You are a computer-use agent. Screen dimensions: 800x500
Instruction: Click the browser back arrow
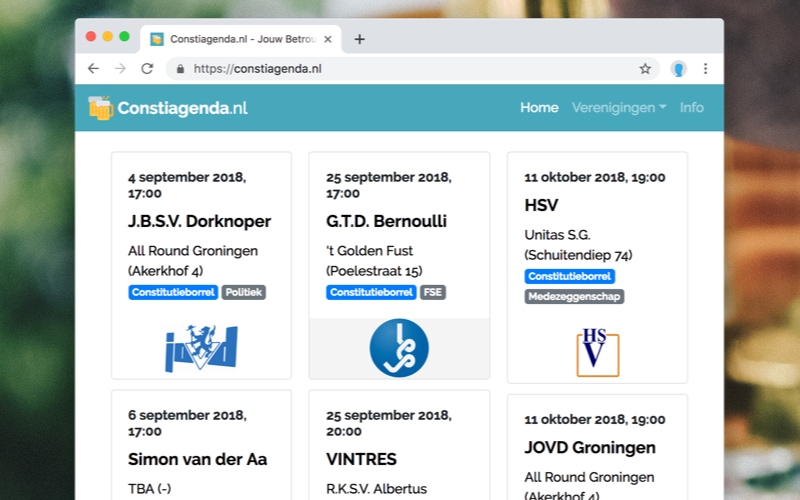[93, 68]
